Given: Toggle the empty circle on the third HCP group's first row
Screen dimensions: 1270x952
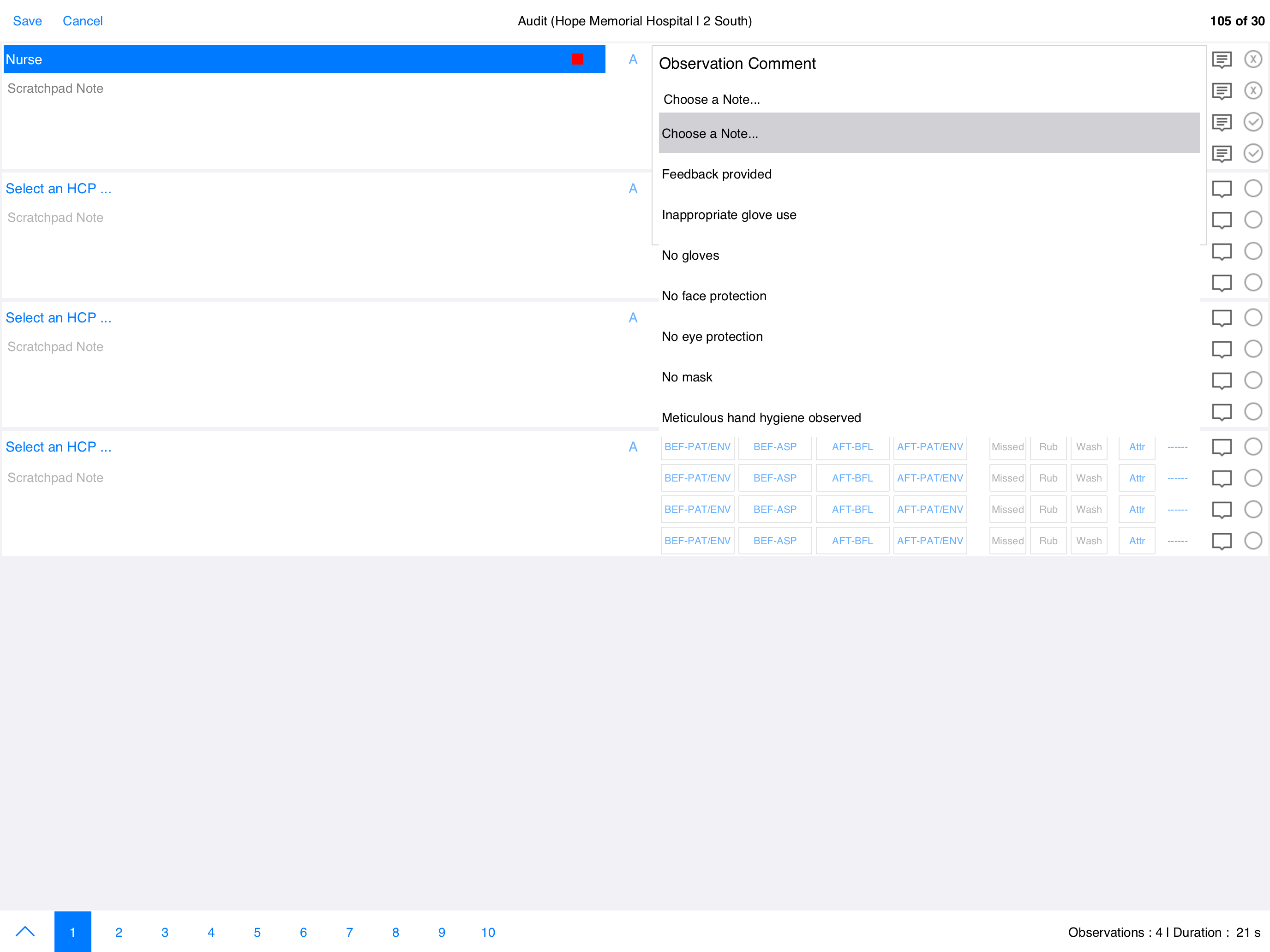Looking at the screenshot, I should click(x=1253, y=317).
